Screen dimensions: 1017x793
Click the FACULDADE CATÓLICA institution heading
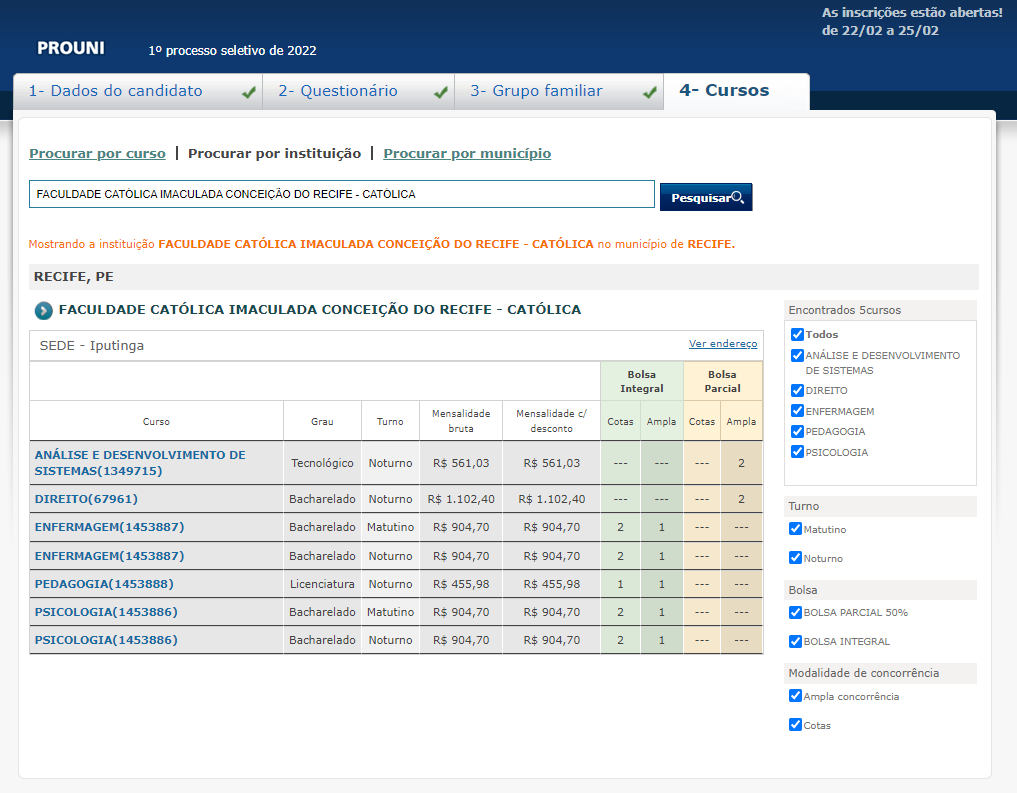[320, 310]
